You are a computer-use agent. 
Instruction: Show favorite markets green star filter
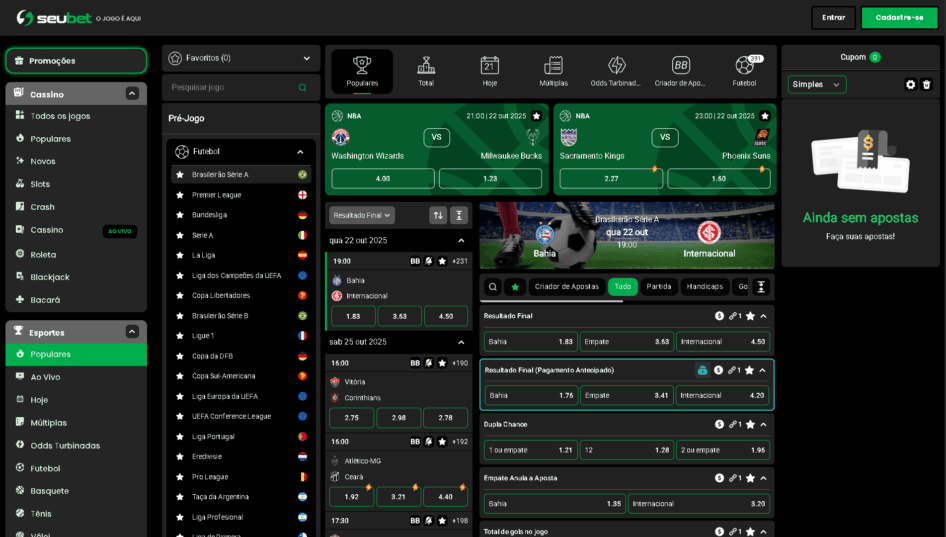(515, 287)
